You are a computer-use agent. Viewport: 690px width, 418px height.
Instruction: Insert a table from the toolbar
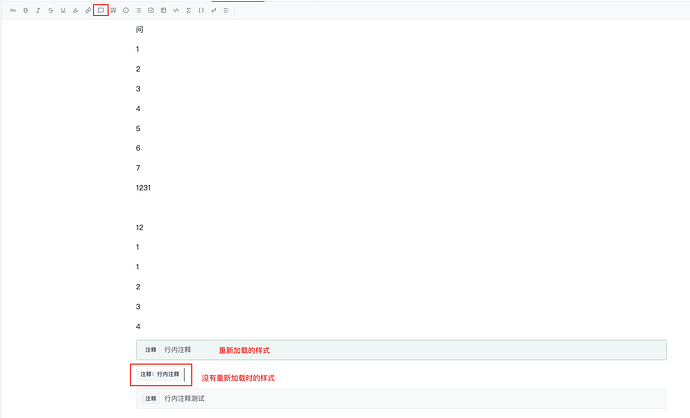click(163, 10)
